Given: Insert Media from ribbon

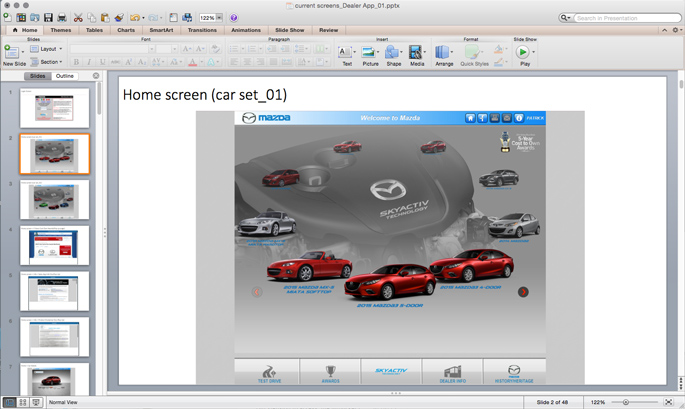Looking at the screenshot, I should pyautogui.click(x=417, y=55).
